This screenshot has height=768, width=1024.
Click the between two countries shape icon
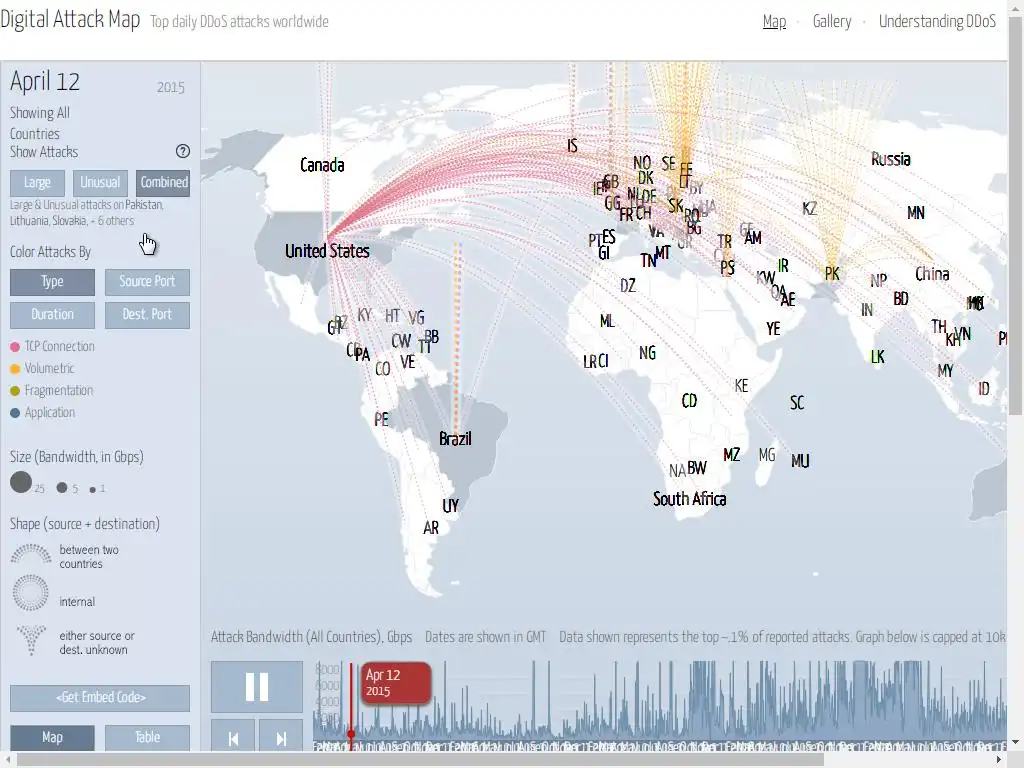click(x=31, y=554)
